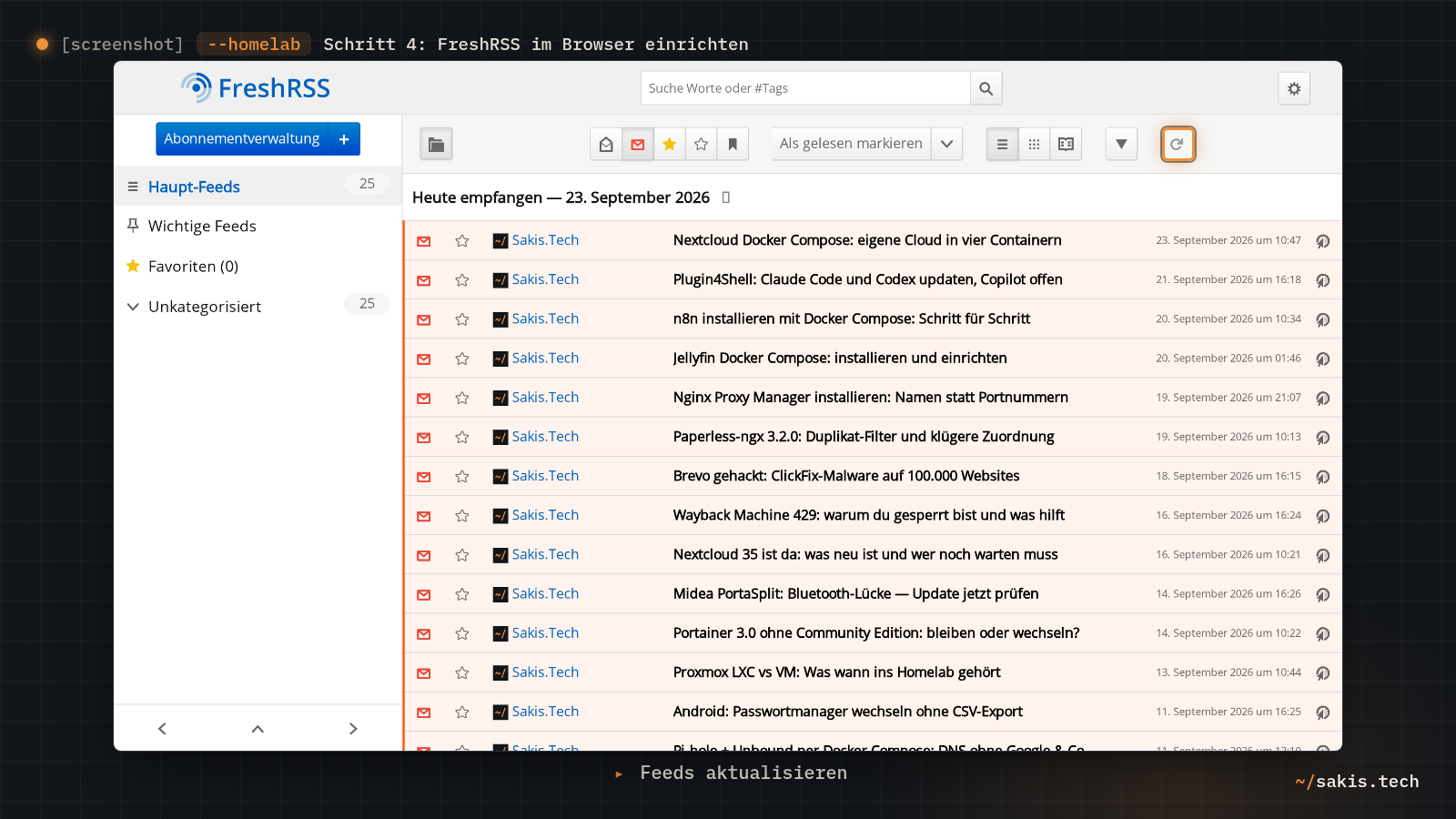1456x819 pixels.
Task: Click the search magnifier button
Action: 986,88
